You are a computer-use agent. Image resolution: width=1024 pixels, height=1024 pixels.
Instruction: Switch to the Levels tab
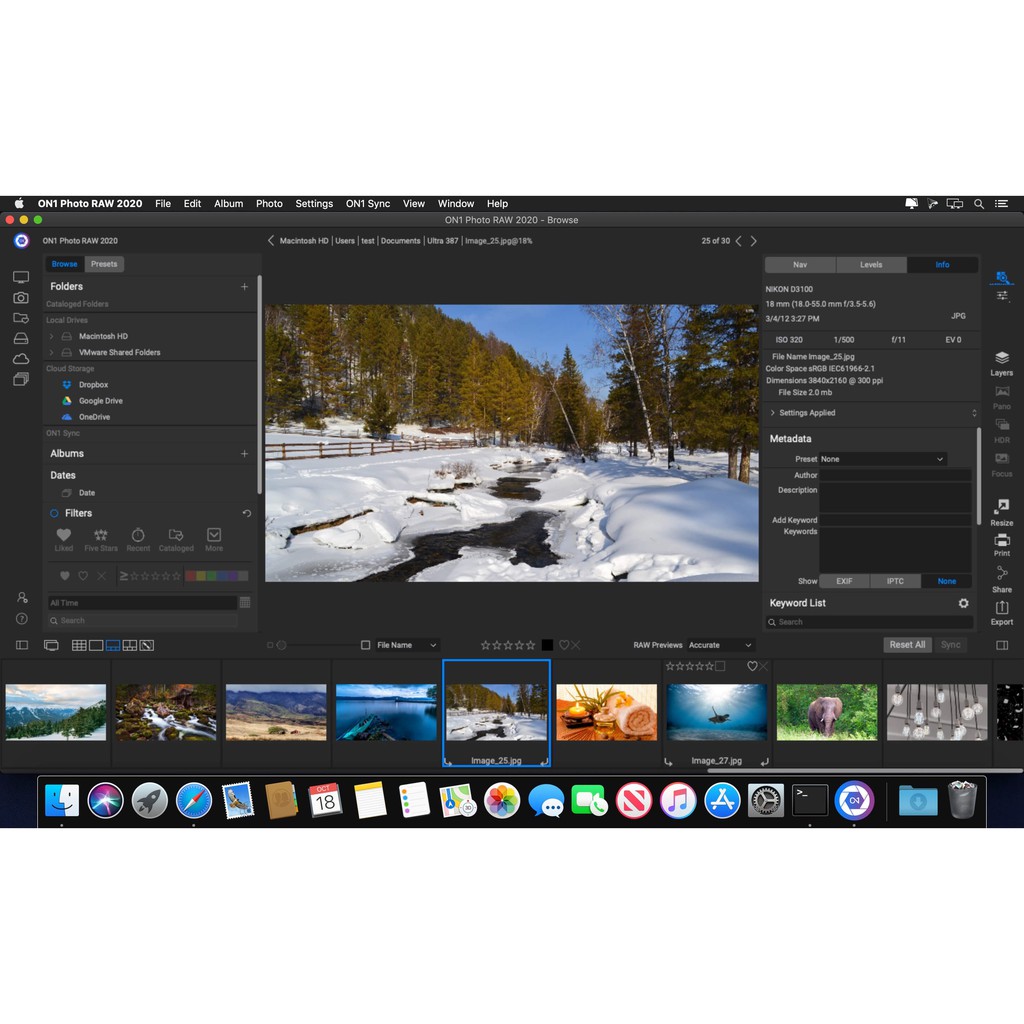871,265
